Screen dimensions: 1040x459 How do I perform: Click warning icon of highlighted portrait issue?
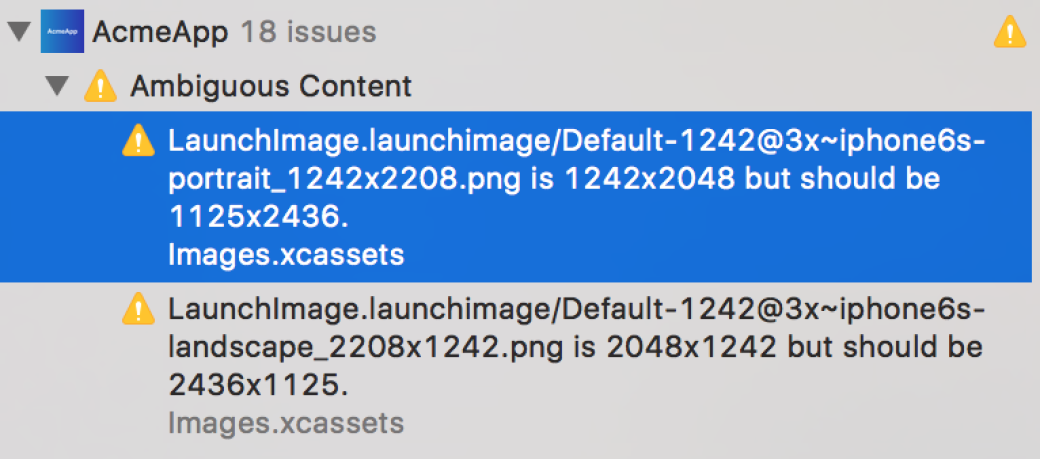coord(139,141)
